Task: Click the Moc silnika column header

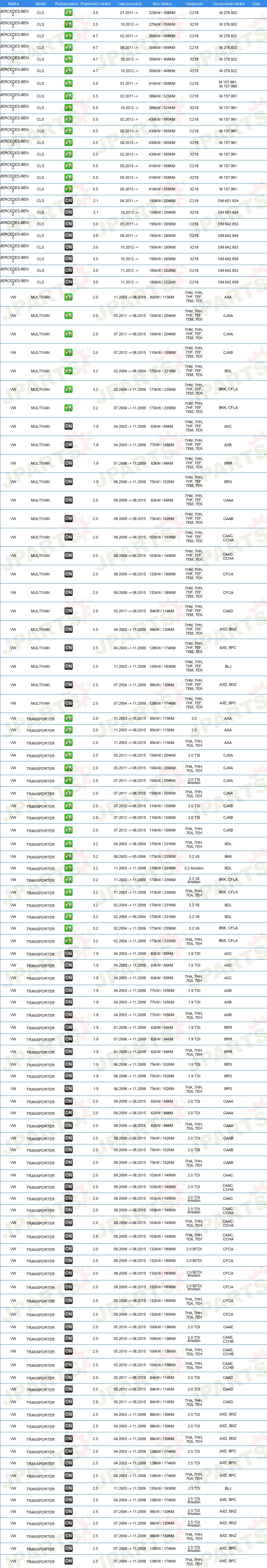Action: 162,4
